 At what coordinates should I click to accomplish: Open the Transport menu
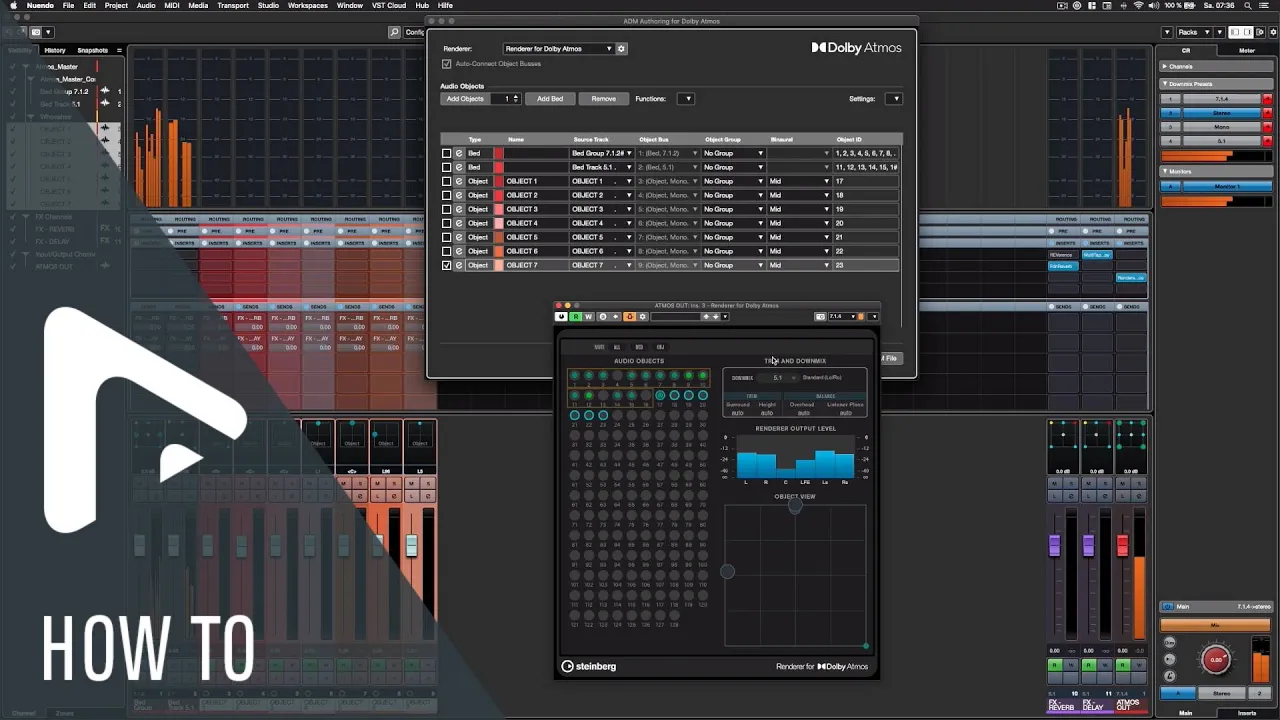233,5
